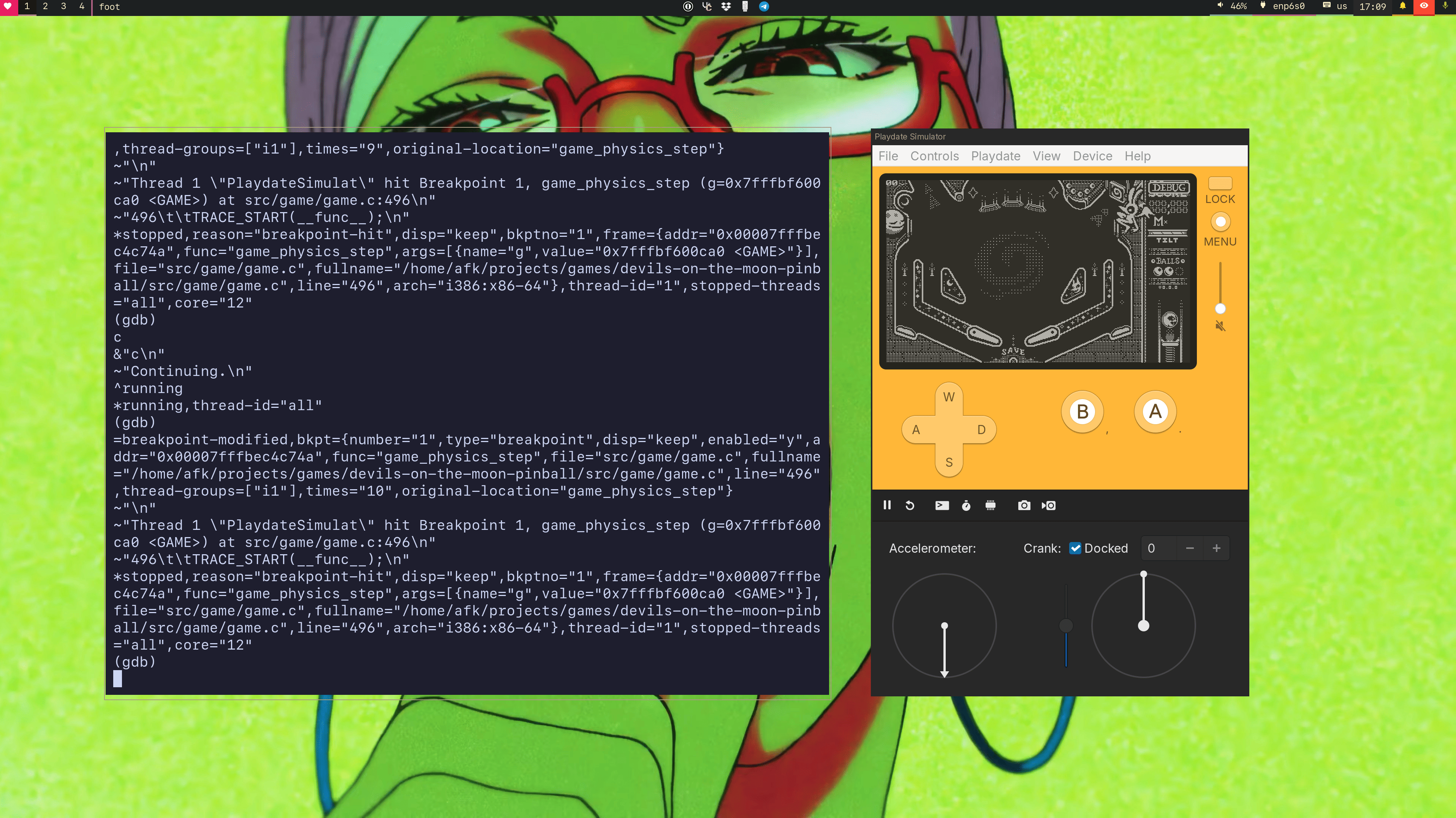Click the terminal cursor after the last (gdb) prompt
This screenshot has width=1456, height=818.
[117, 678]
